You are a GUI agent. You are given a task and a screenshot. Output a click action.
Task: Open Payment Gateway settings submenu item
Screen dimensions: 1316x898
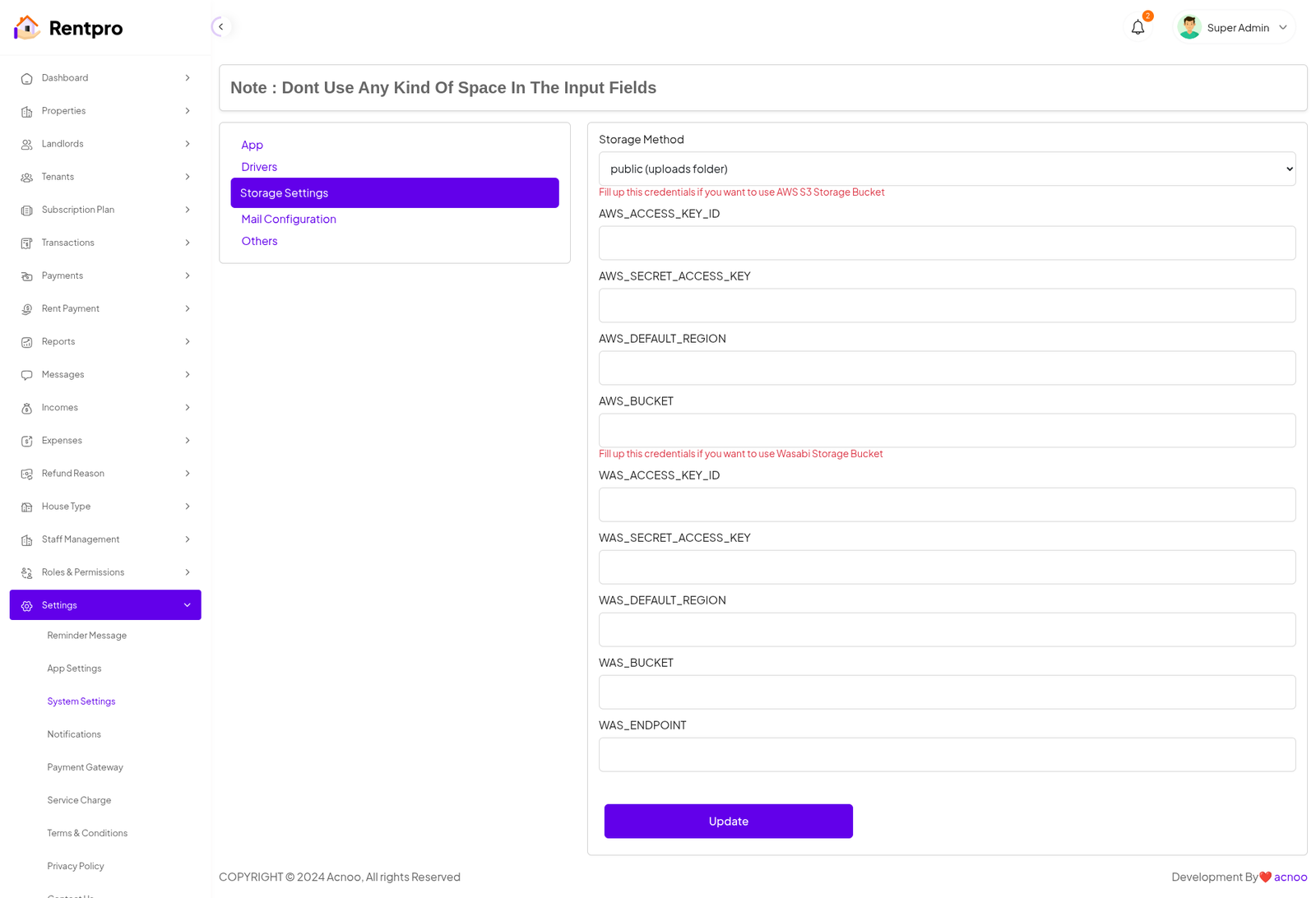(x=85, y=767)
